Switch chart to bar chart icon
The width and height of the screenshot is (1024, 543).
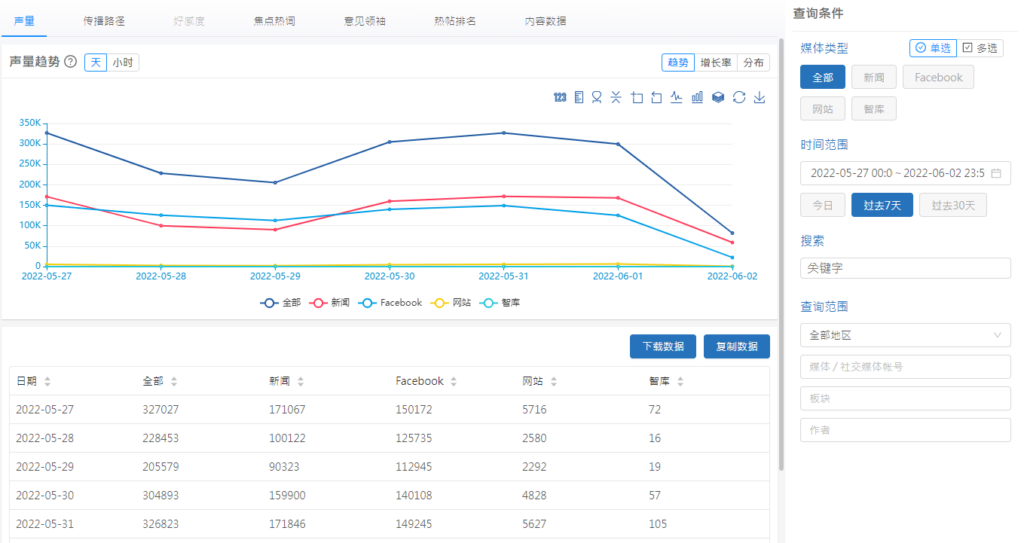[697, 97]
